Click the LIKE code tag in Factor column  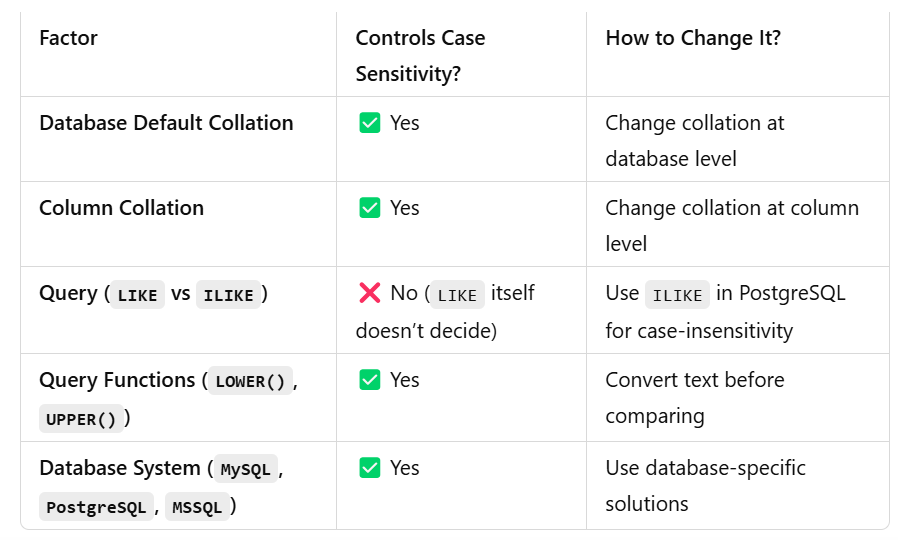point(137,295)
